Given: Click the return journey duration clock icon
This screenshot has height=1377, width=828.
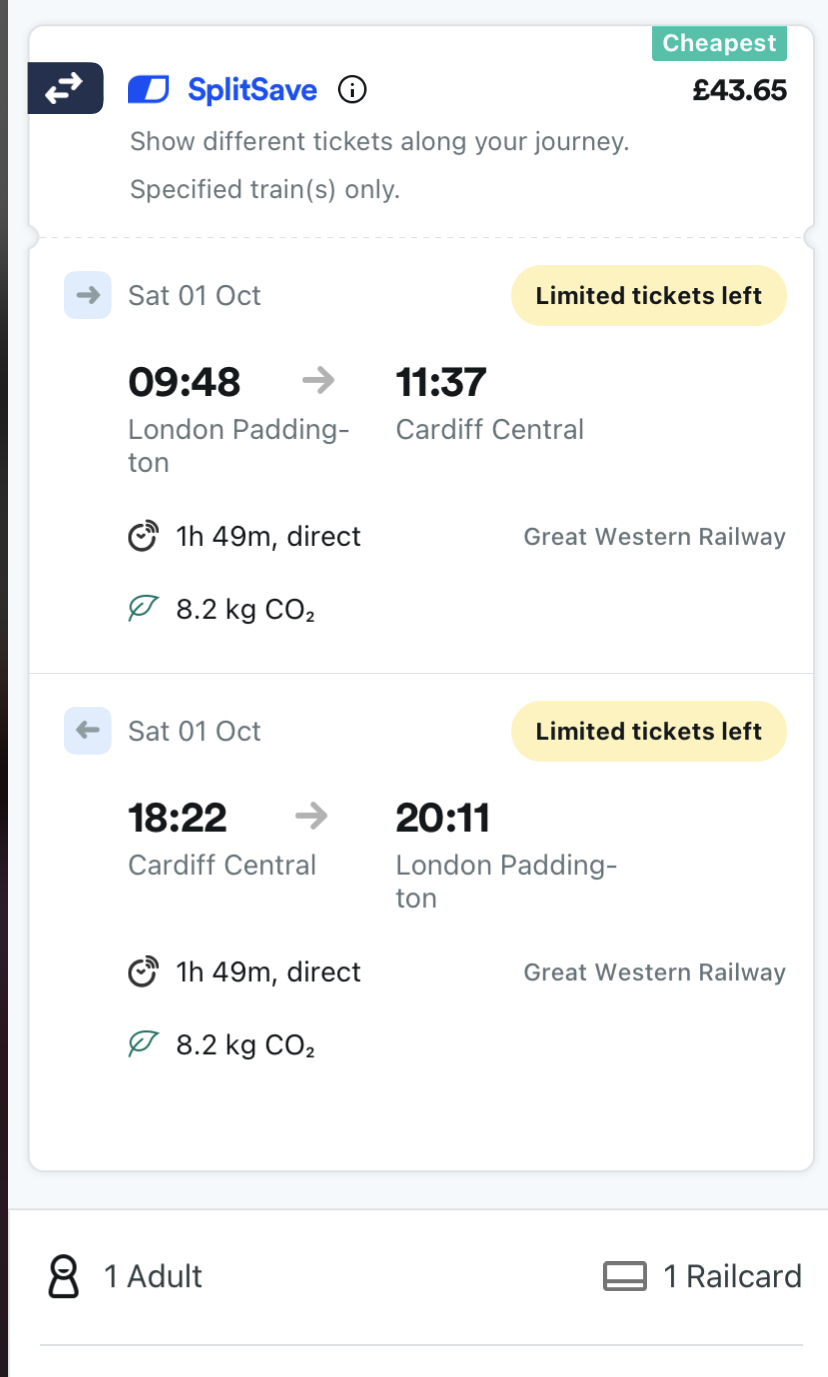Looking at the screenshot, I should tap(145, 972).
